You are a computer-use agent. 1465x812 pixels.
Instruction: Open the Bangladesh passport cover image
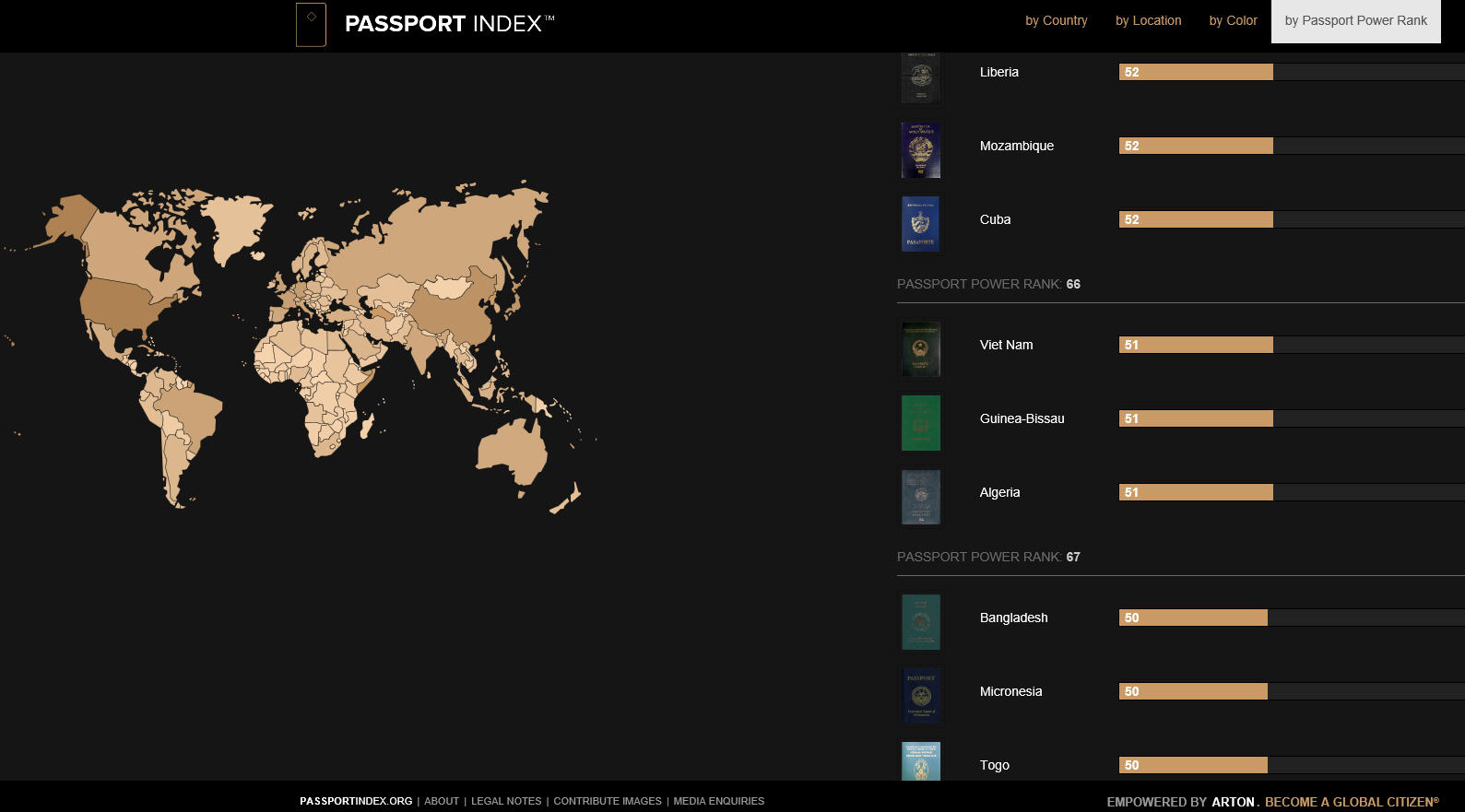point(920,622)
